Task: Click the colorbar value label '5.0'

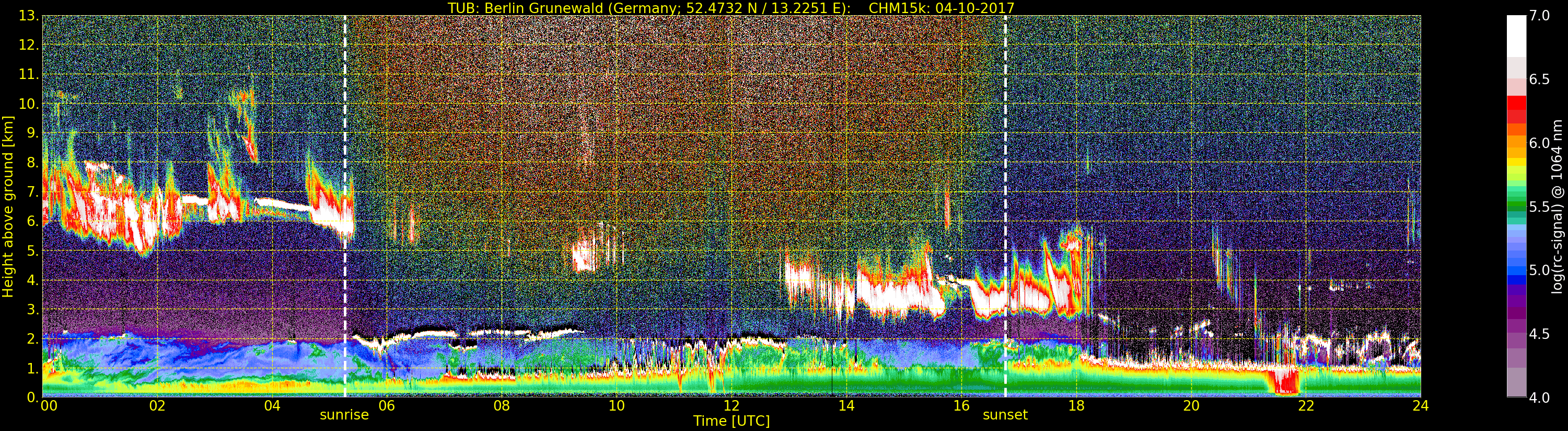Action: [1539, 270]
